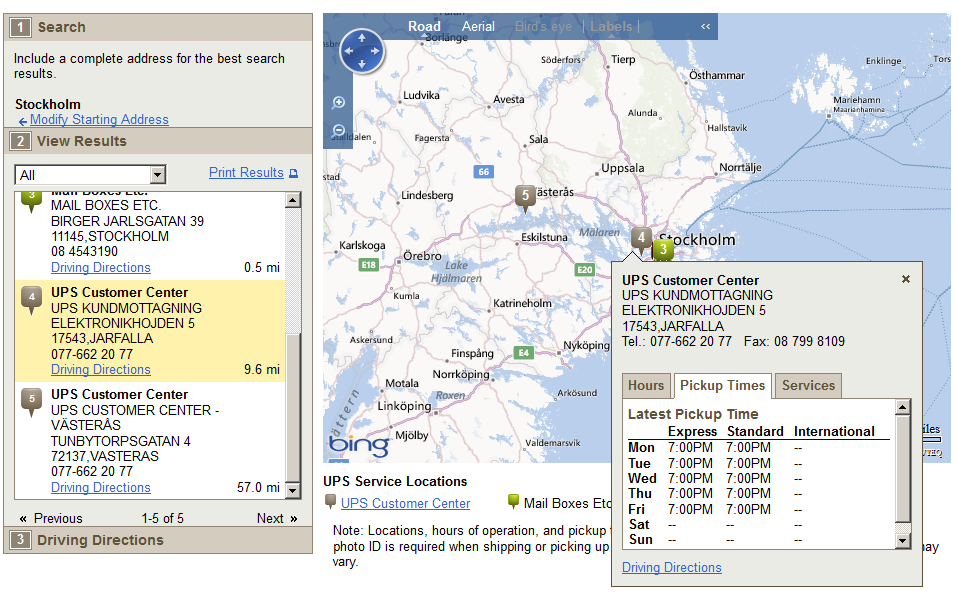Click pickup times scrollbar up arrow

[903, 407]
